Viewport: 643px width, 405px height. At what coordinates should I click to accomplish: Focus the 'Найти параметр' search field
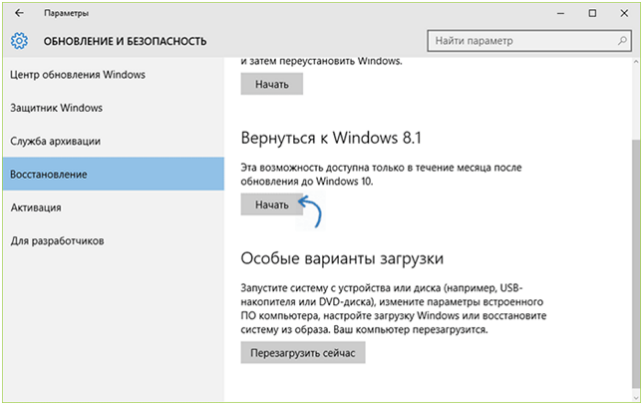click(x=529, y=41)
